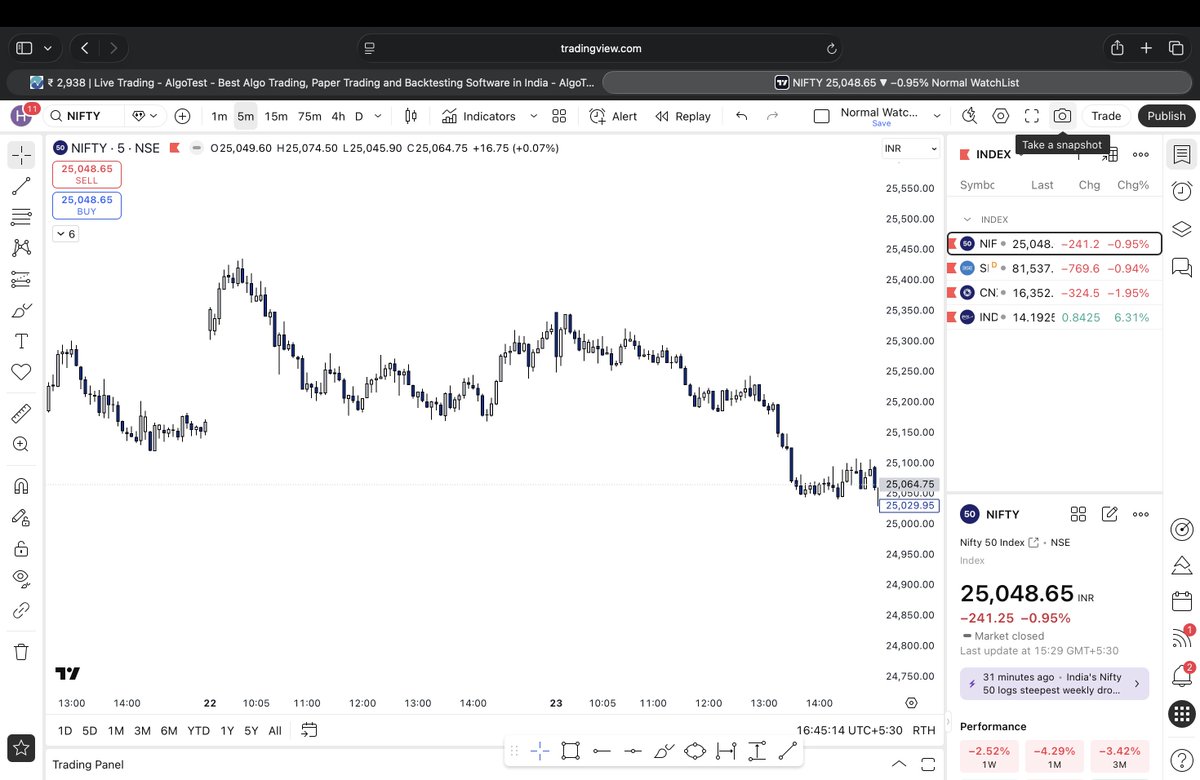1200x780 pixels.
Task: Select the Text annotation tool
Action: click(x=21, y=341)
